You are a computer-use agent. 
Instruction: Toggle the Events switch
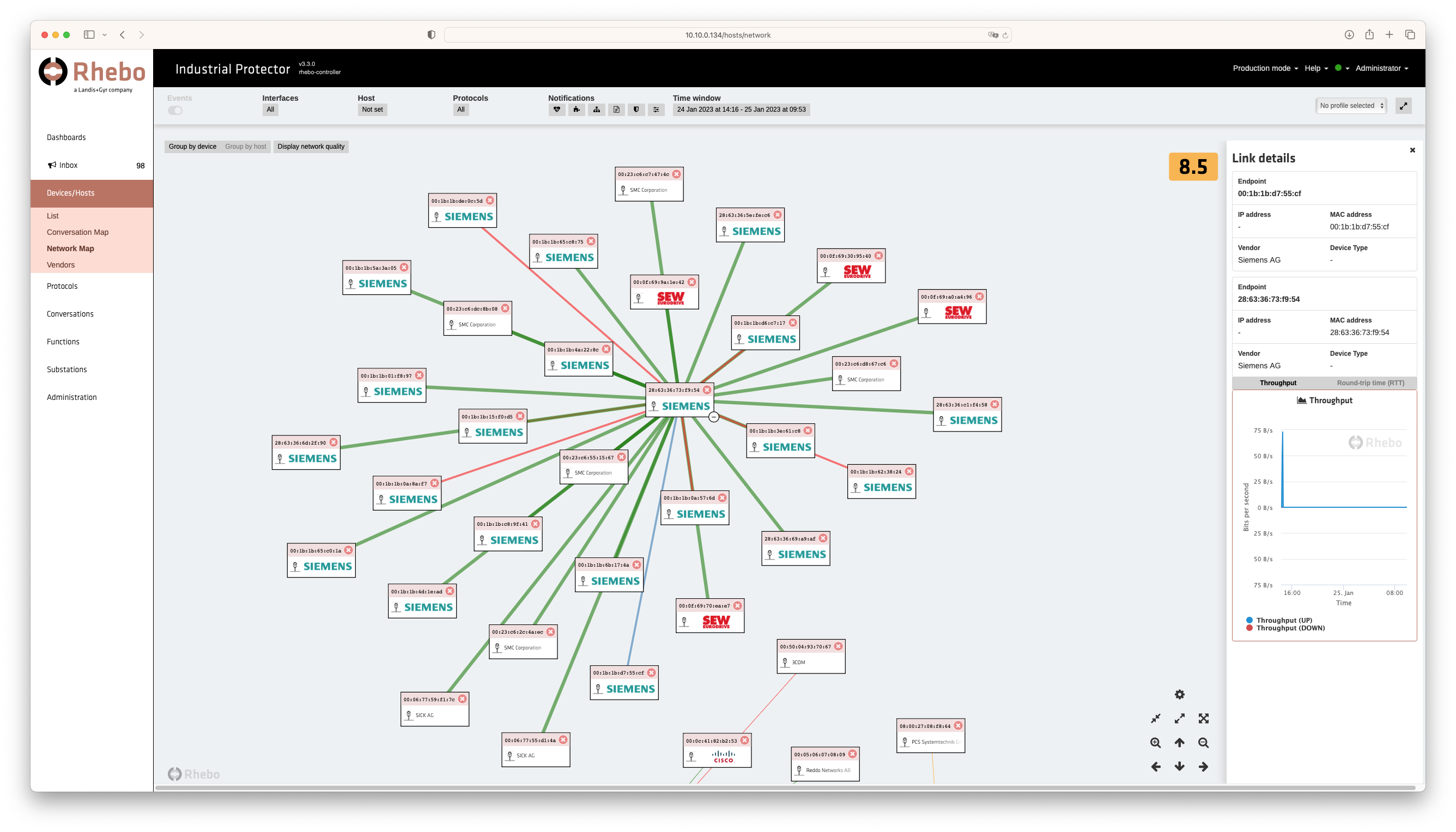point(175,110)
